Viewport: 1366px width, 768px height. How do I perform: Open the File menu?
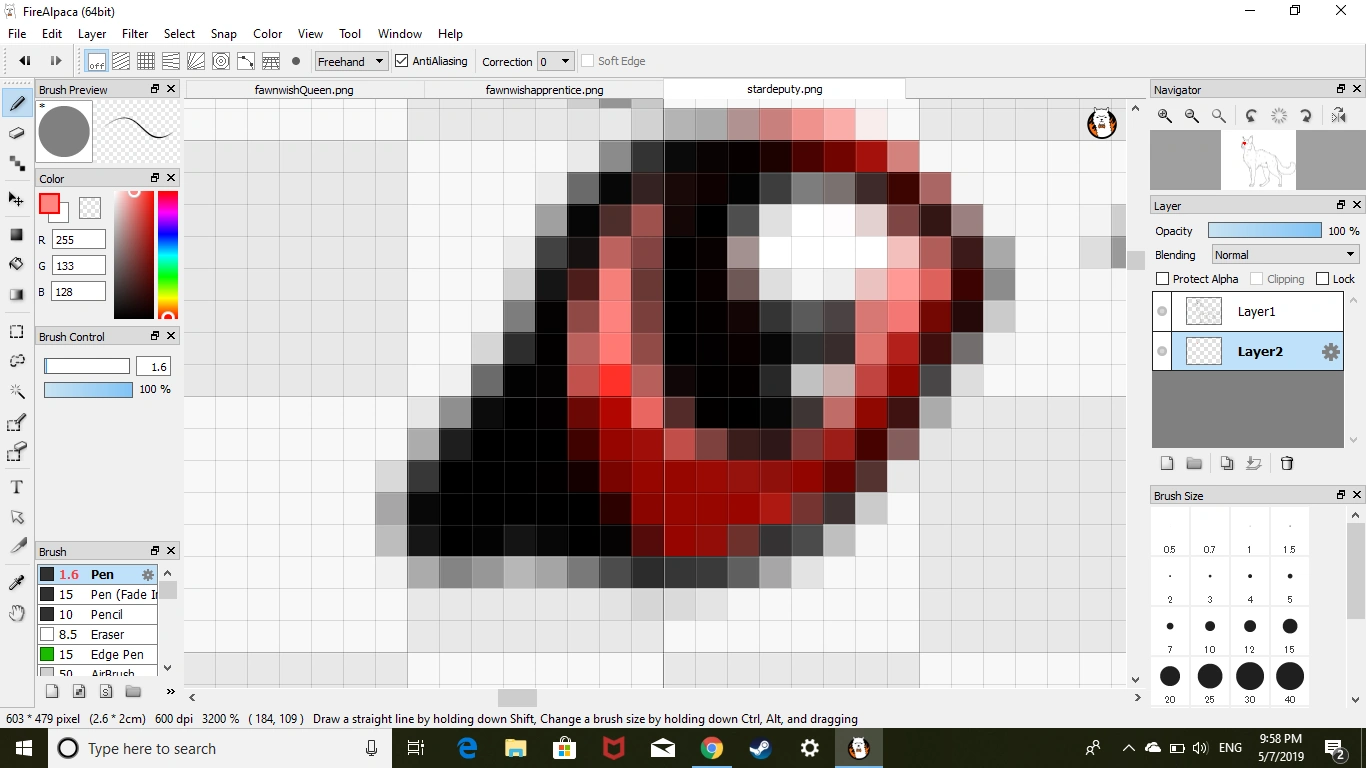point(17,34)
